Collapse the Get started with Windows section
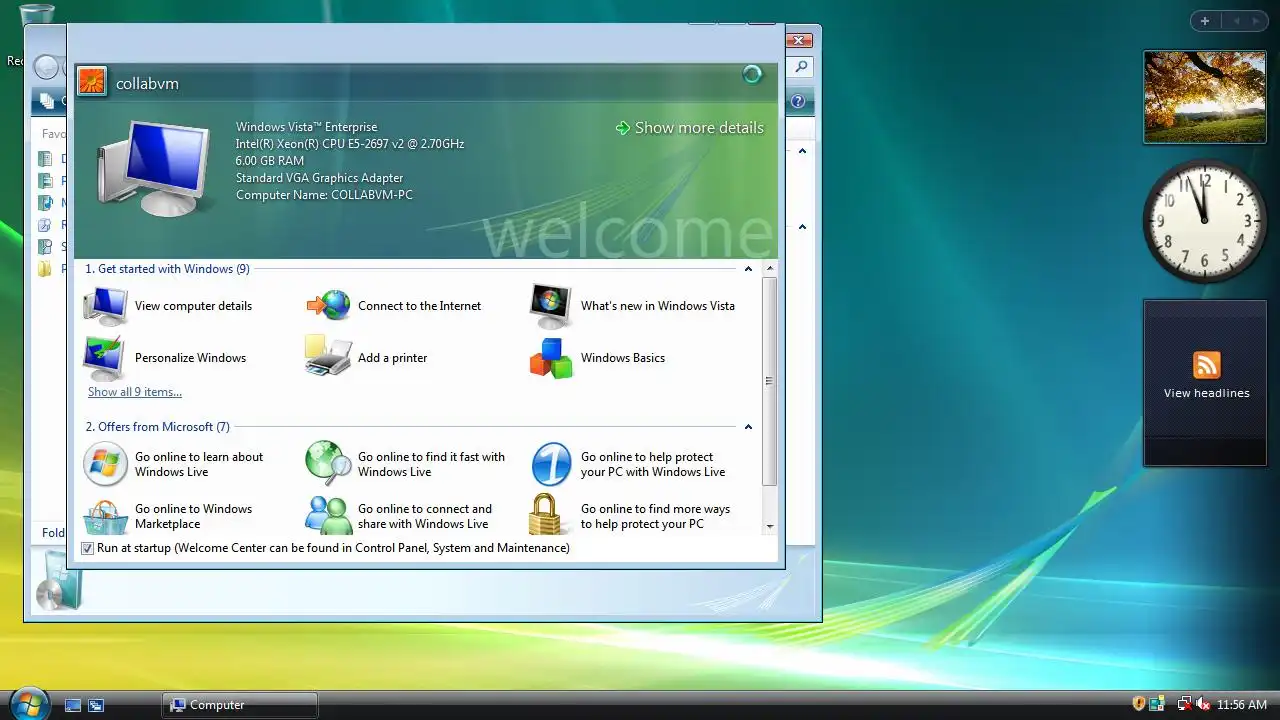1280x720 pixels. point(748,269)
